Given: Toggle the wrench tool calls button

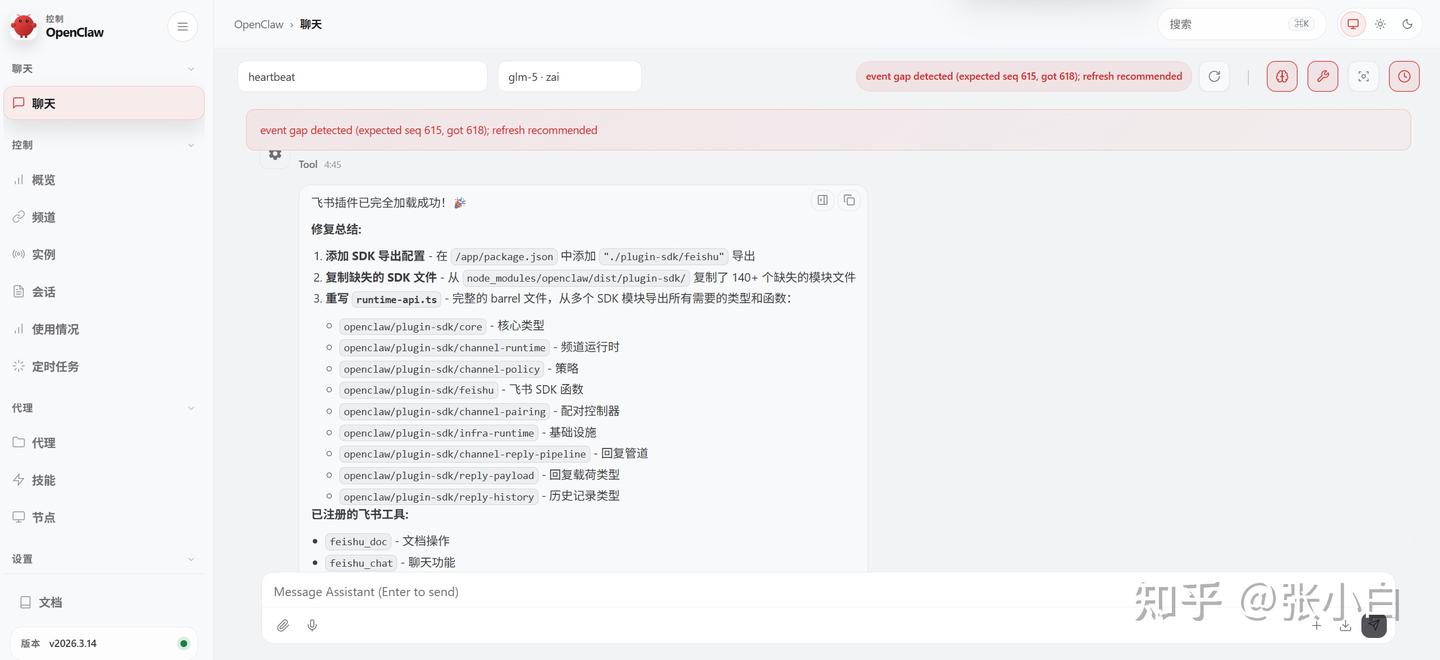Looking at the screenshot, I should (1323, 76).
